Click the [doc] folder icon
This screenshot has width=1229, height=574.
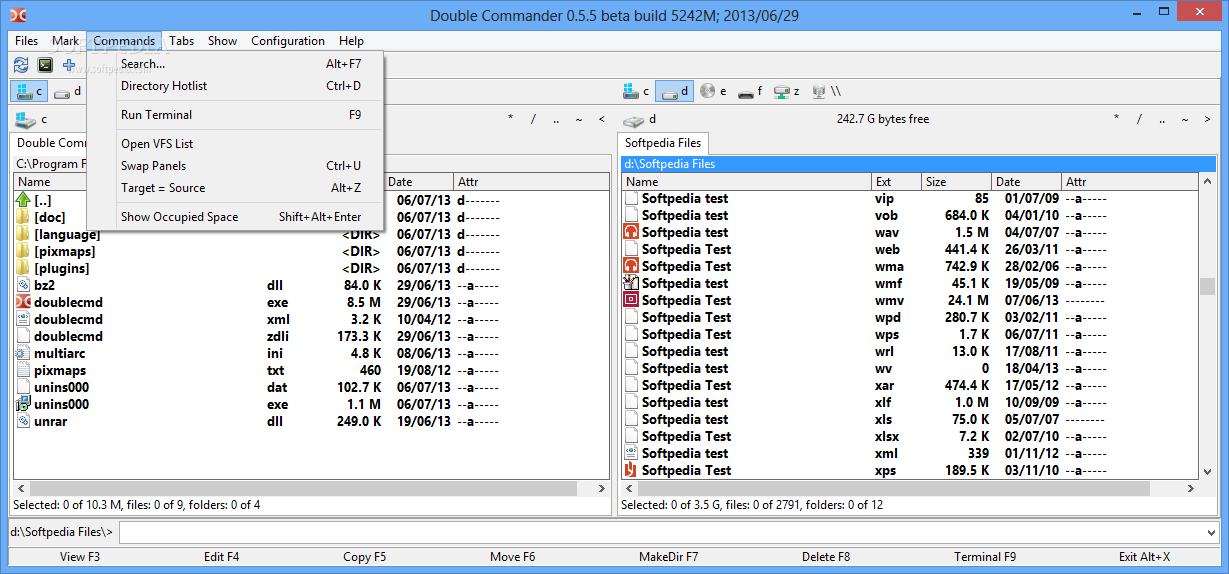point(24,217)
